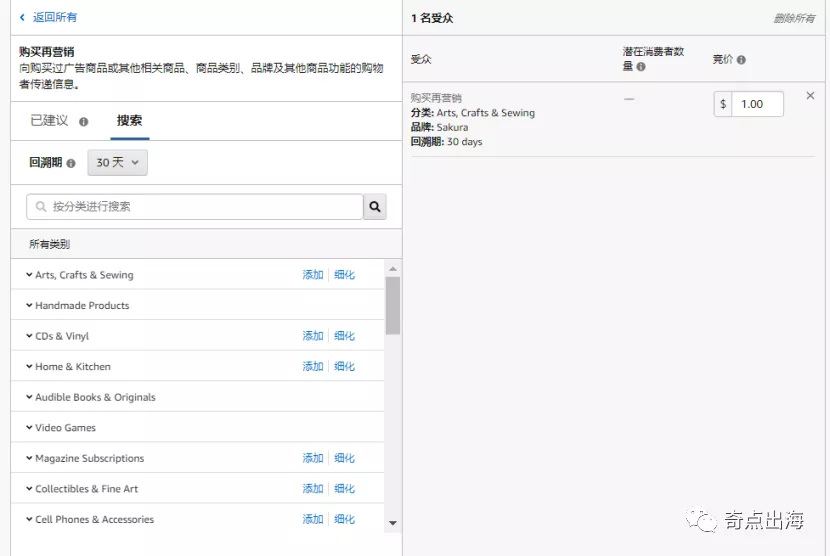Click 删除所有 to remove all audiences
The width and height of the screenshot is (830, 556).
(x=794, y=18)
